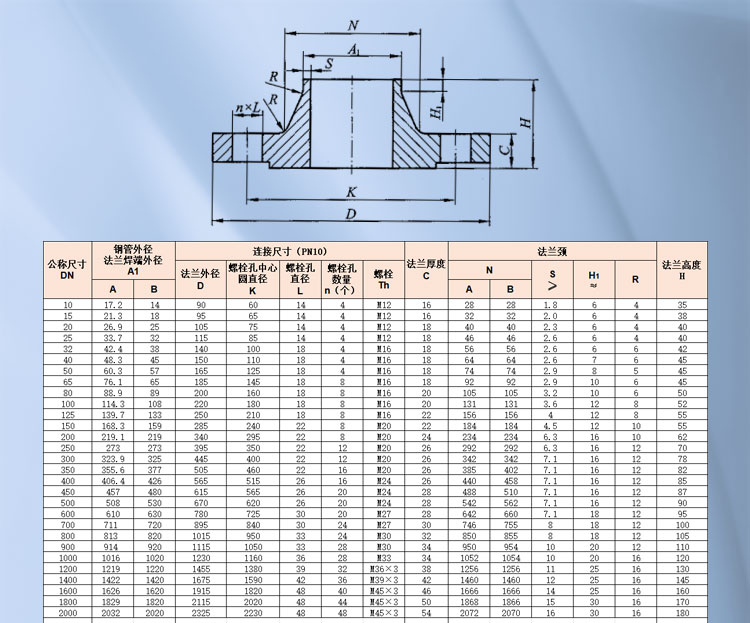Select the 连接尺寸 (PN10) header cell

289,250
